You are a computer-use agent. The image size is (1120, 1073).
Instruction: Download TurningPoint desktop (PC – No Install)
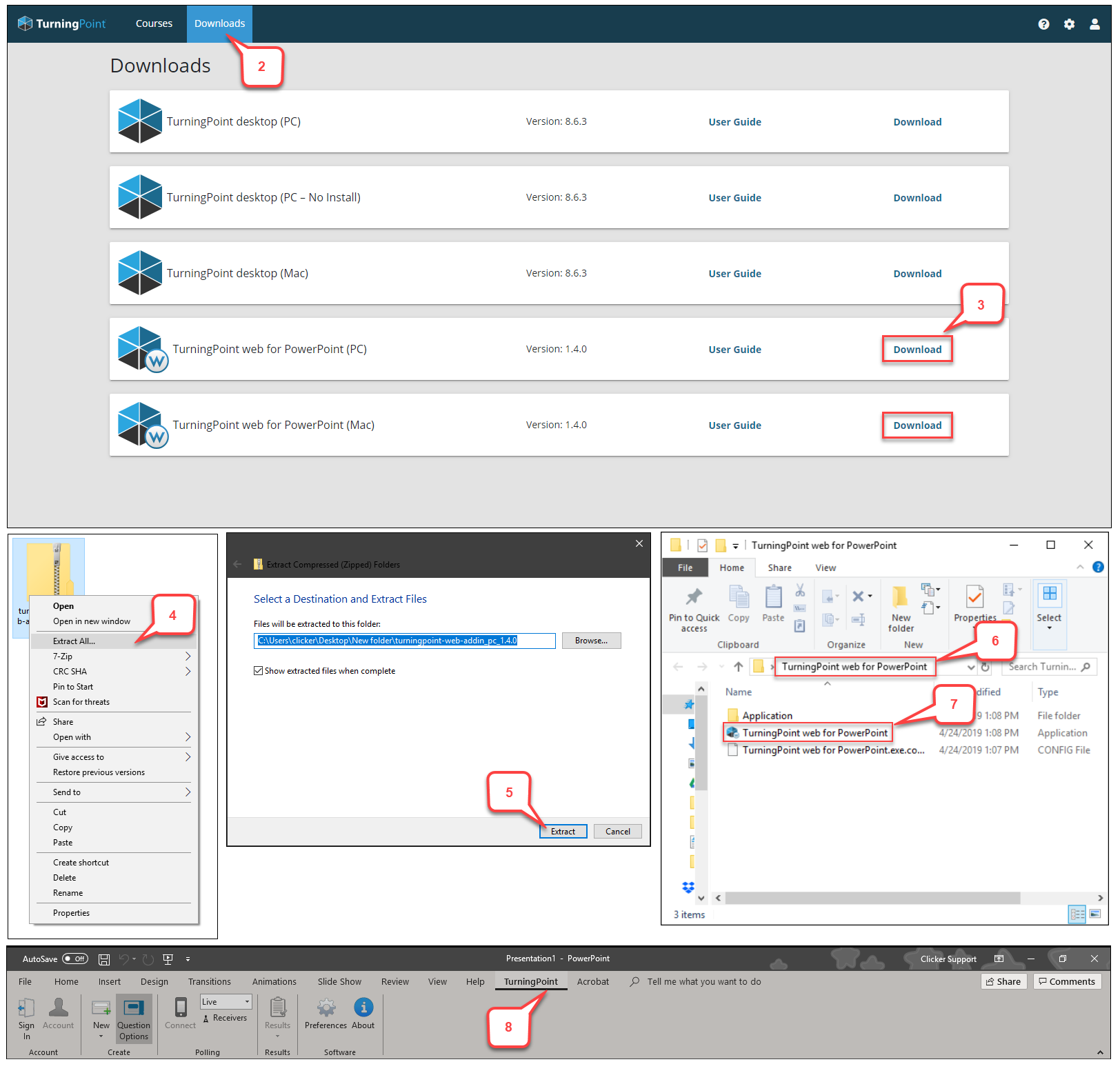917,197
